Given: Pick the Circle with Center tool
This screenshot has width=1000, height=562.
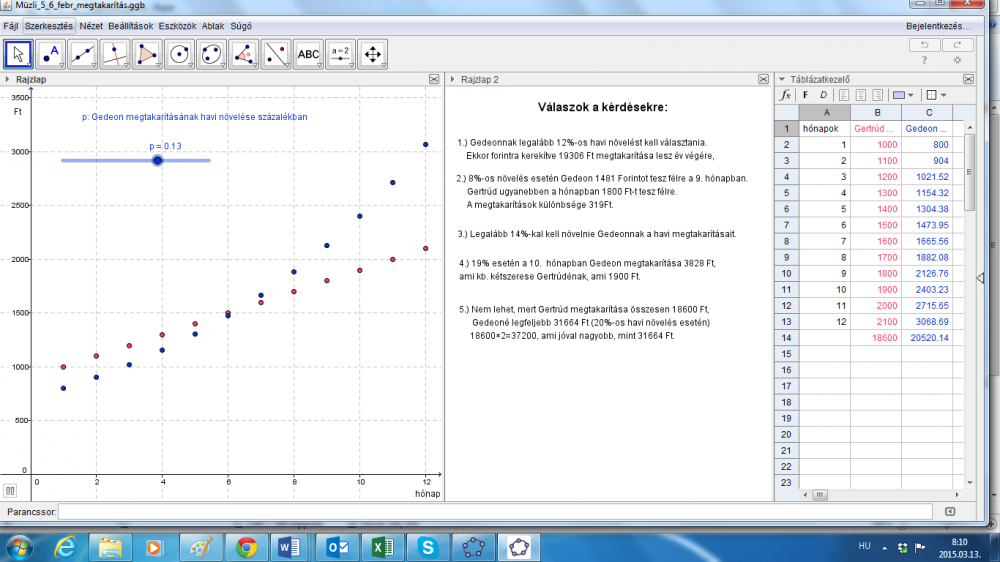Looking at the screenshot, I should (180, 54).
